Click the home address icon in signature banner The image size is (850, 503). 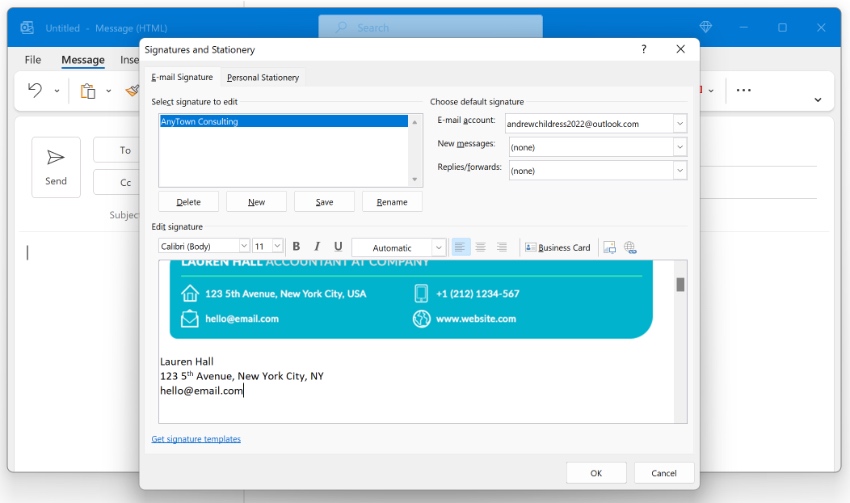click(190, 293)
